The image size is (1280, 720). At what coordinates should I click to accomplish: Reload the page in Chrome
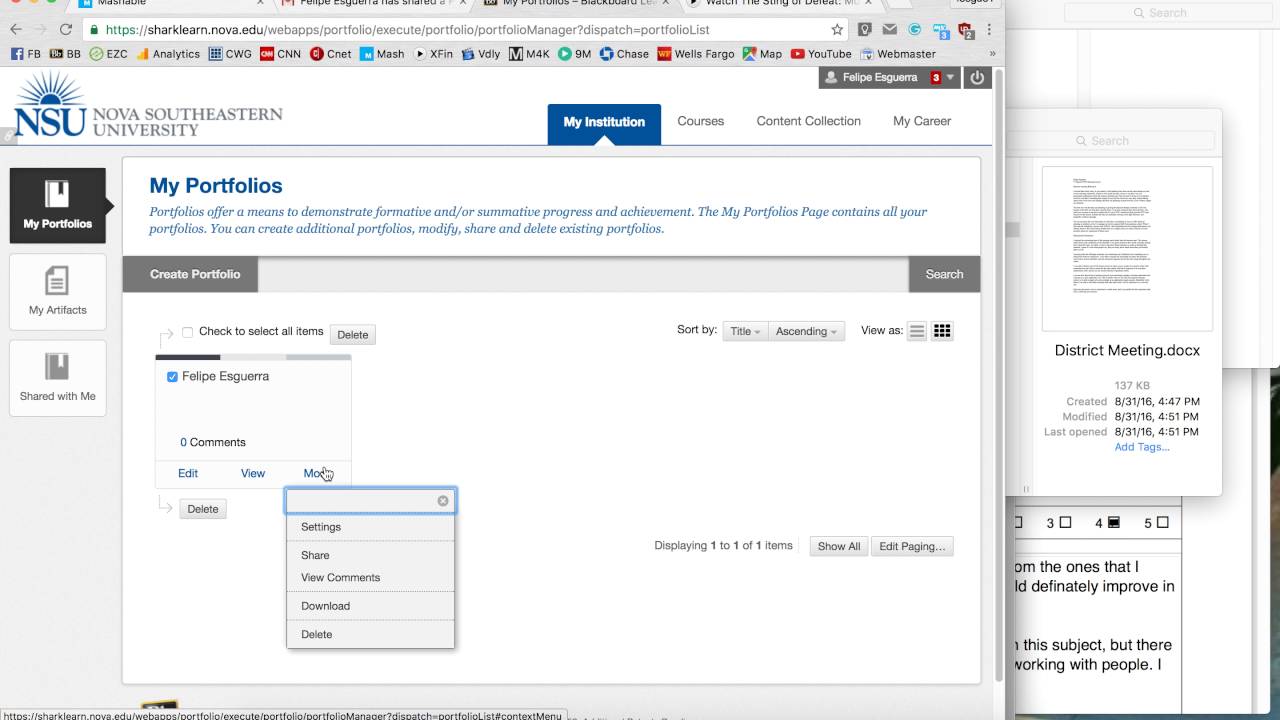click(x=66, y=30)
